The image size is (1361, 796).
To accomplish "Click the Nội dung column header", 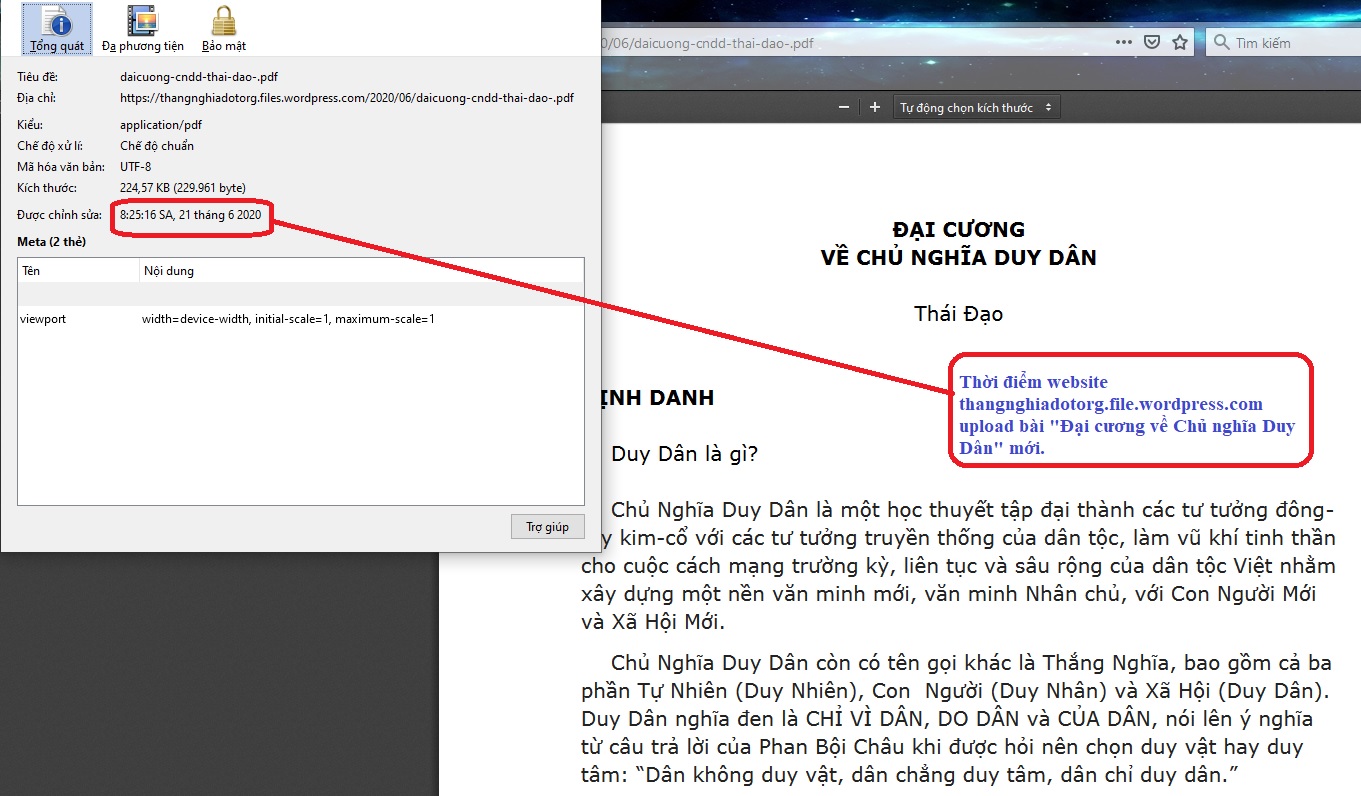I will pos(360,271).
